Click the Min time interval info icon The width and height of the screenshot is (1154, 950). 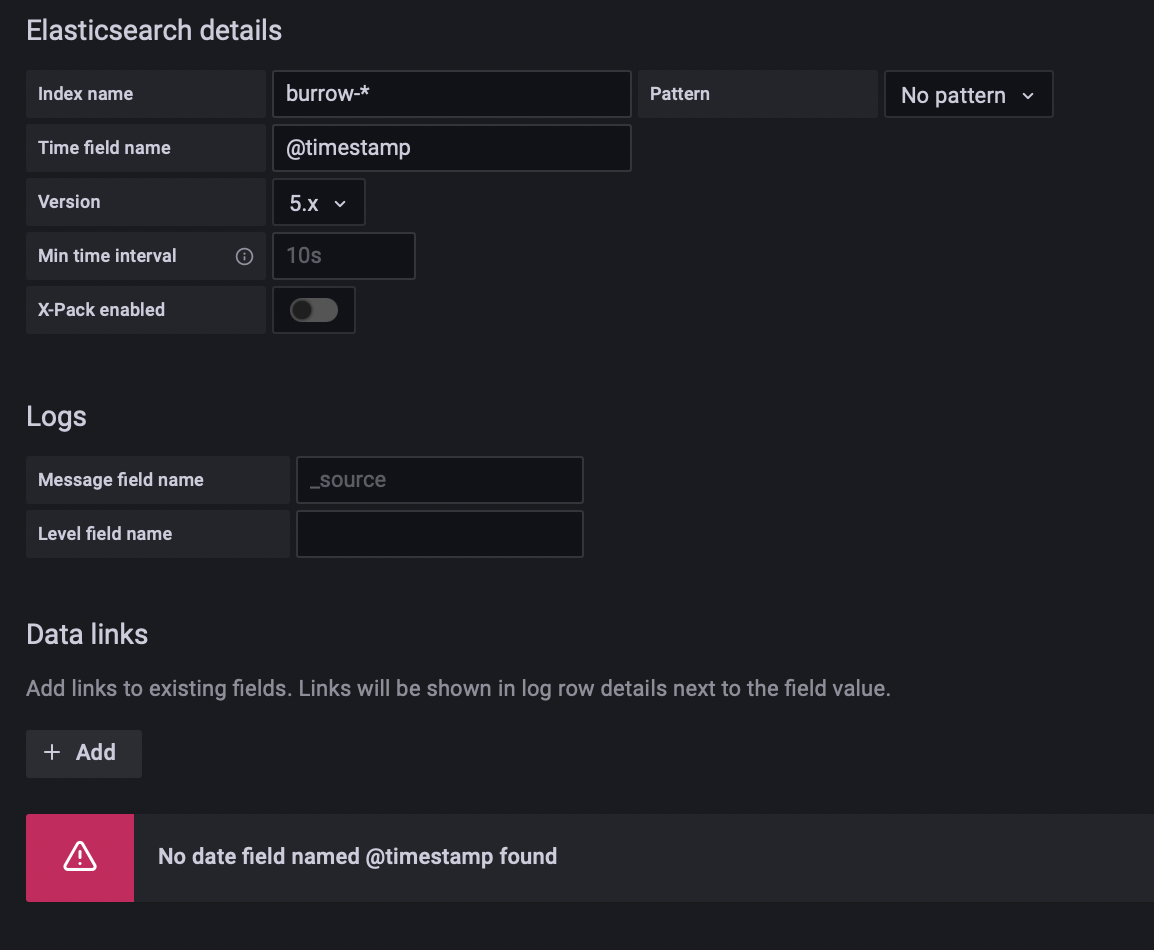[x=244, y=256]
